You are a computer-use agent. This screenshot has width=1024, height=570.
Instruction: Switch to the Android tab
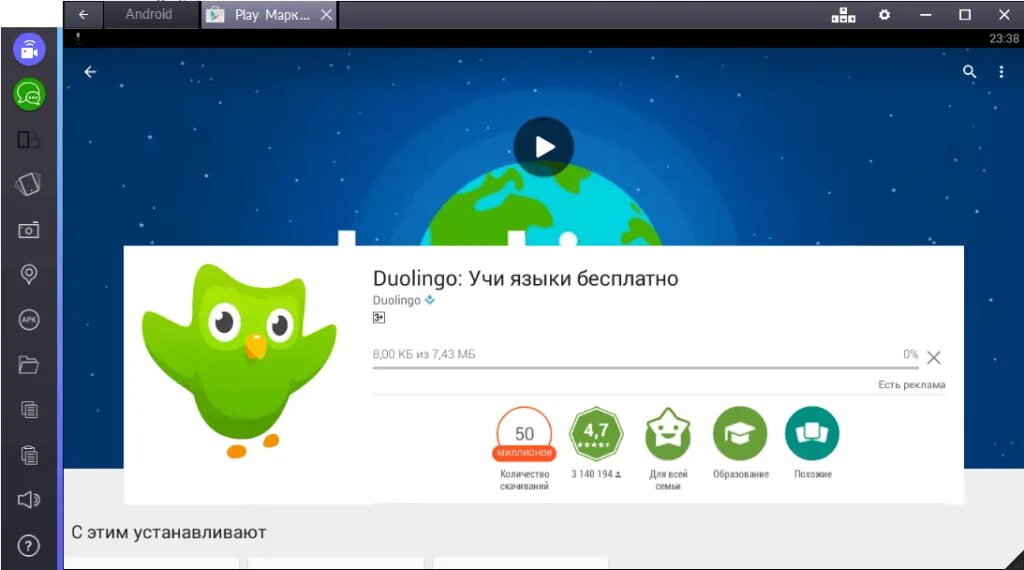click(x=149, y=14)
